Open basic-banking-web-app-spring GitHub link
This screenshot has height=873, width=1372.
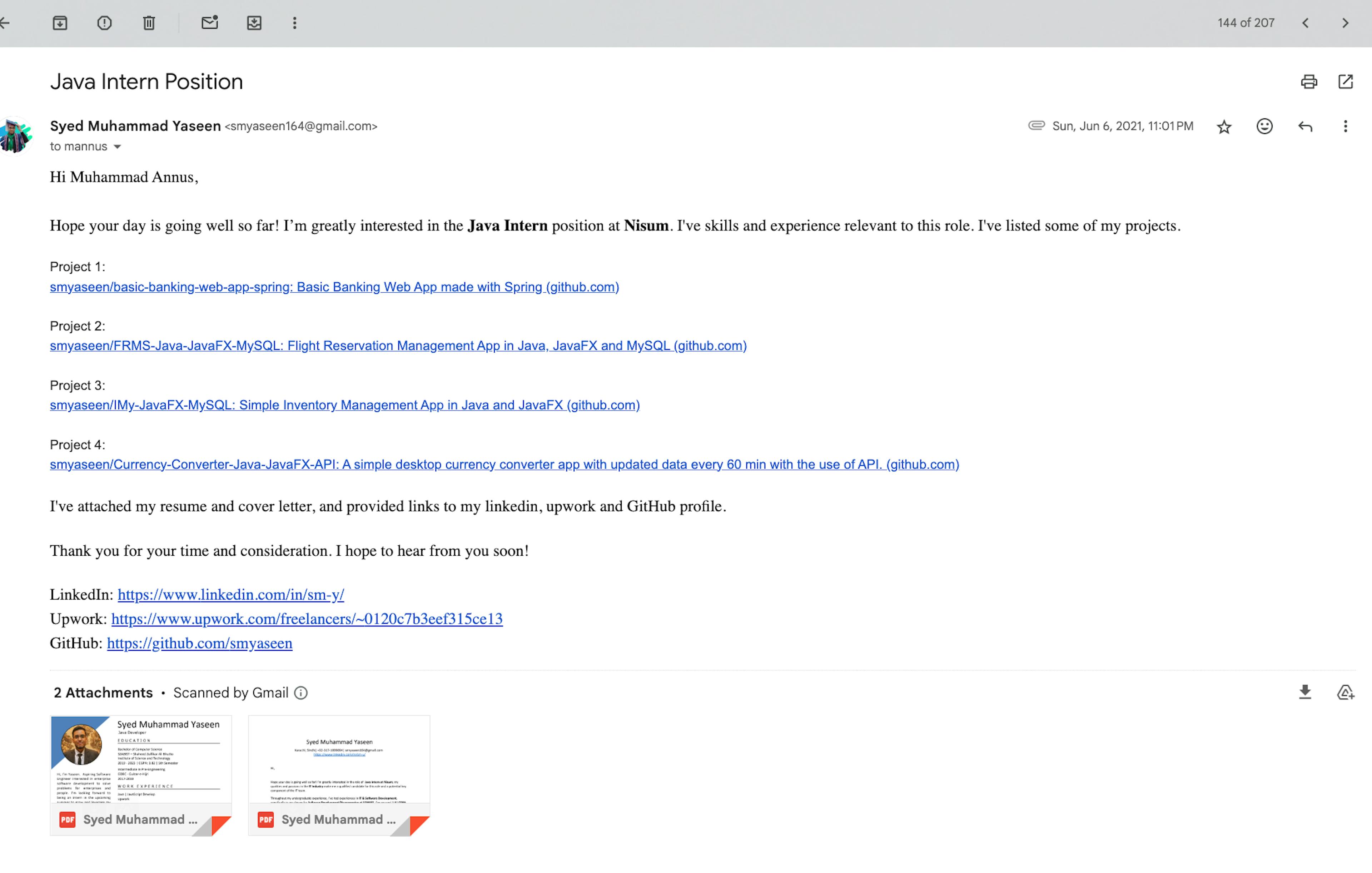pos(334,287)
